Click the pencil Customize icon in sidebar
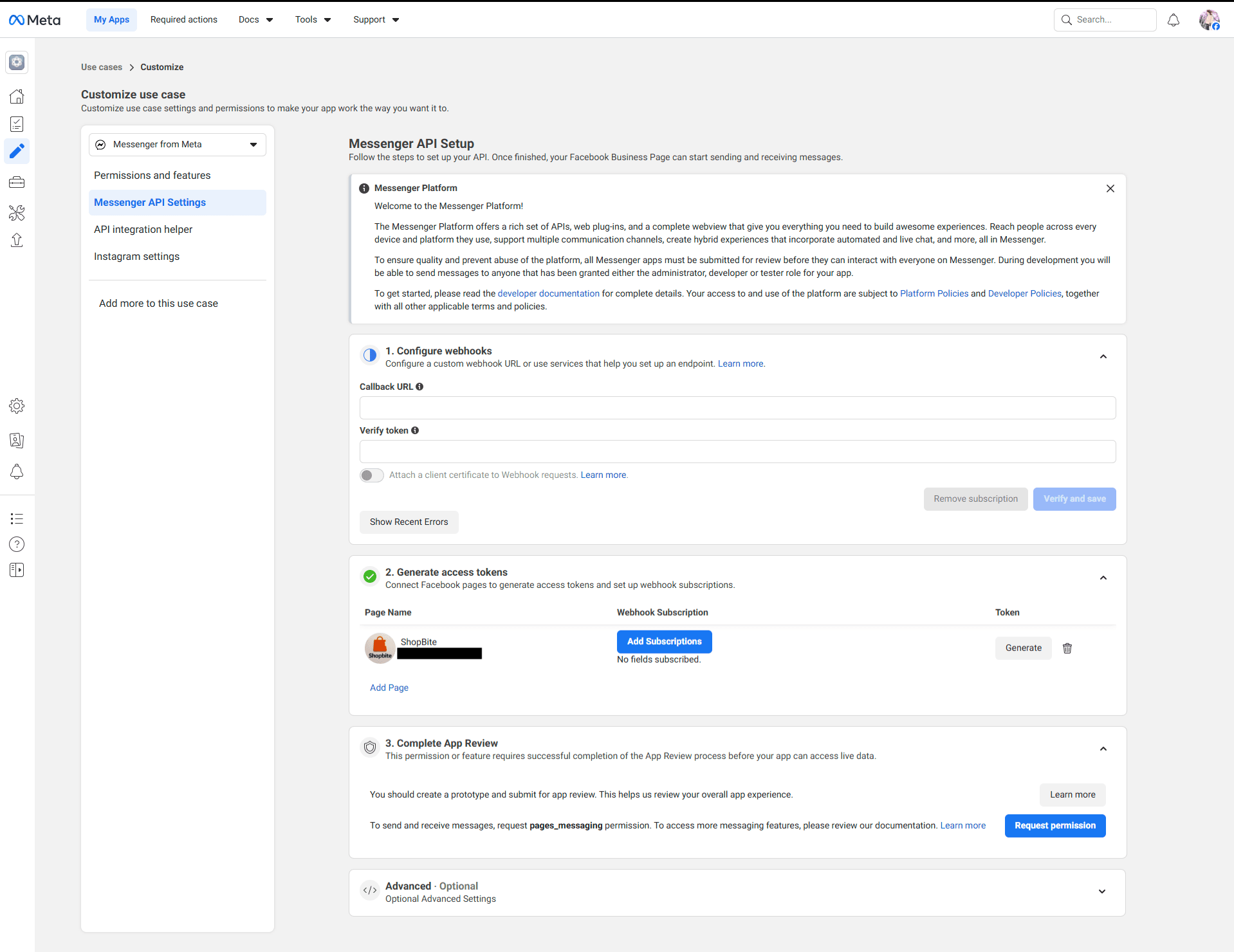This screenshot has height=952, width=1234. pyautogui.click(x=17, y=151)
